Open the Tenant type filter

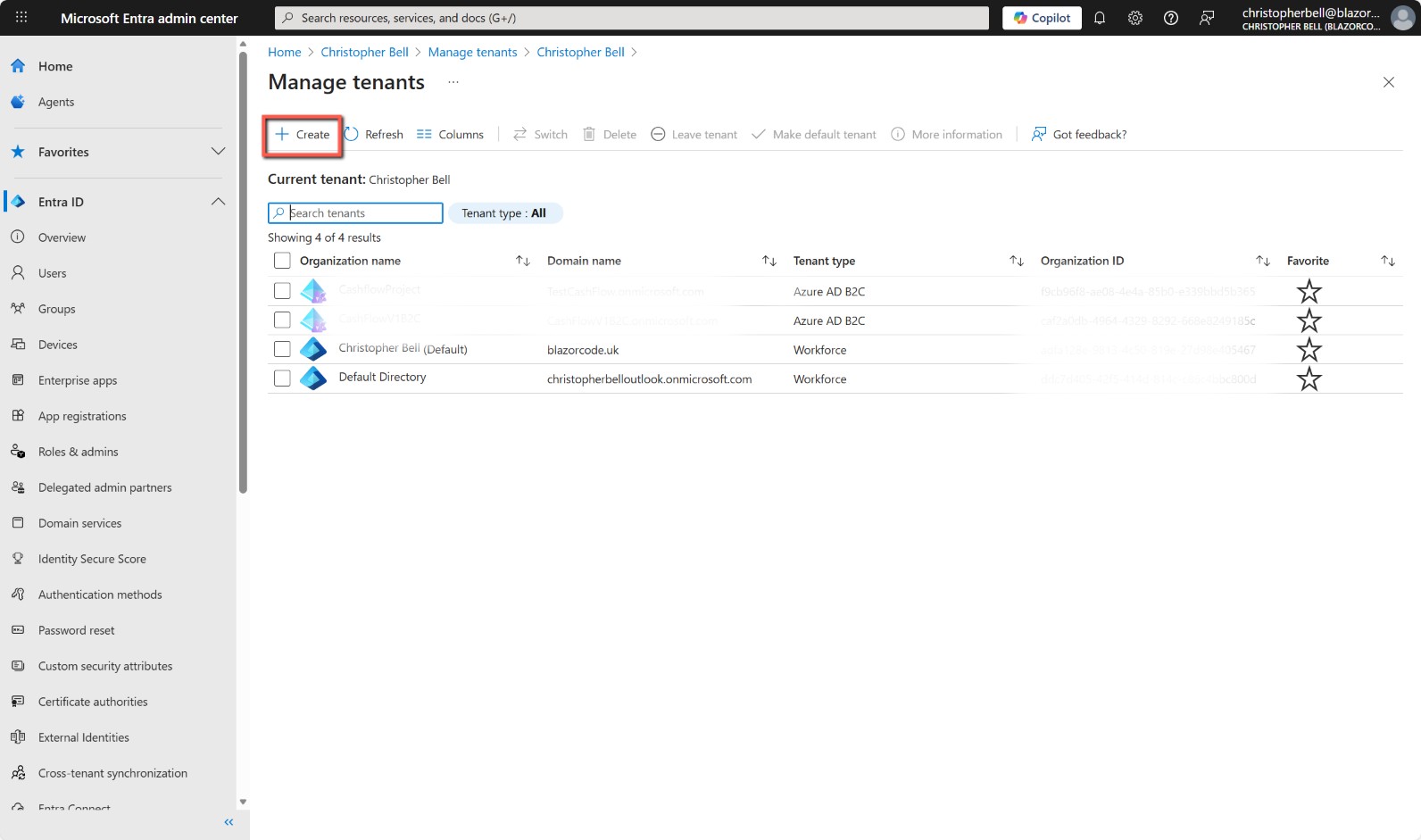click(x=504, y=213)
